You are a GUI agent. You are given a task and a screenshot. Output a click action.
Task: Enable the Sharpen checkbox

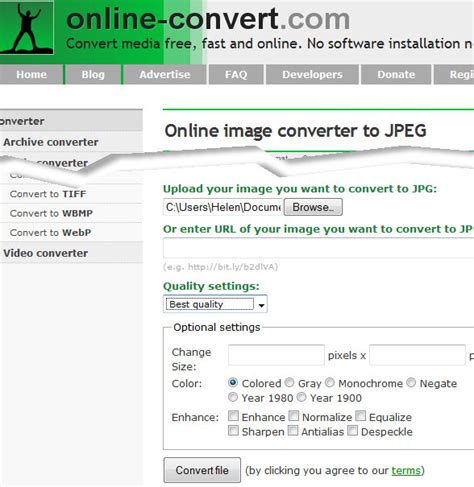point(233,431)
